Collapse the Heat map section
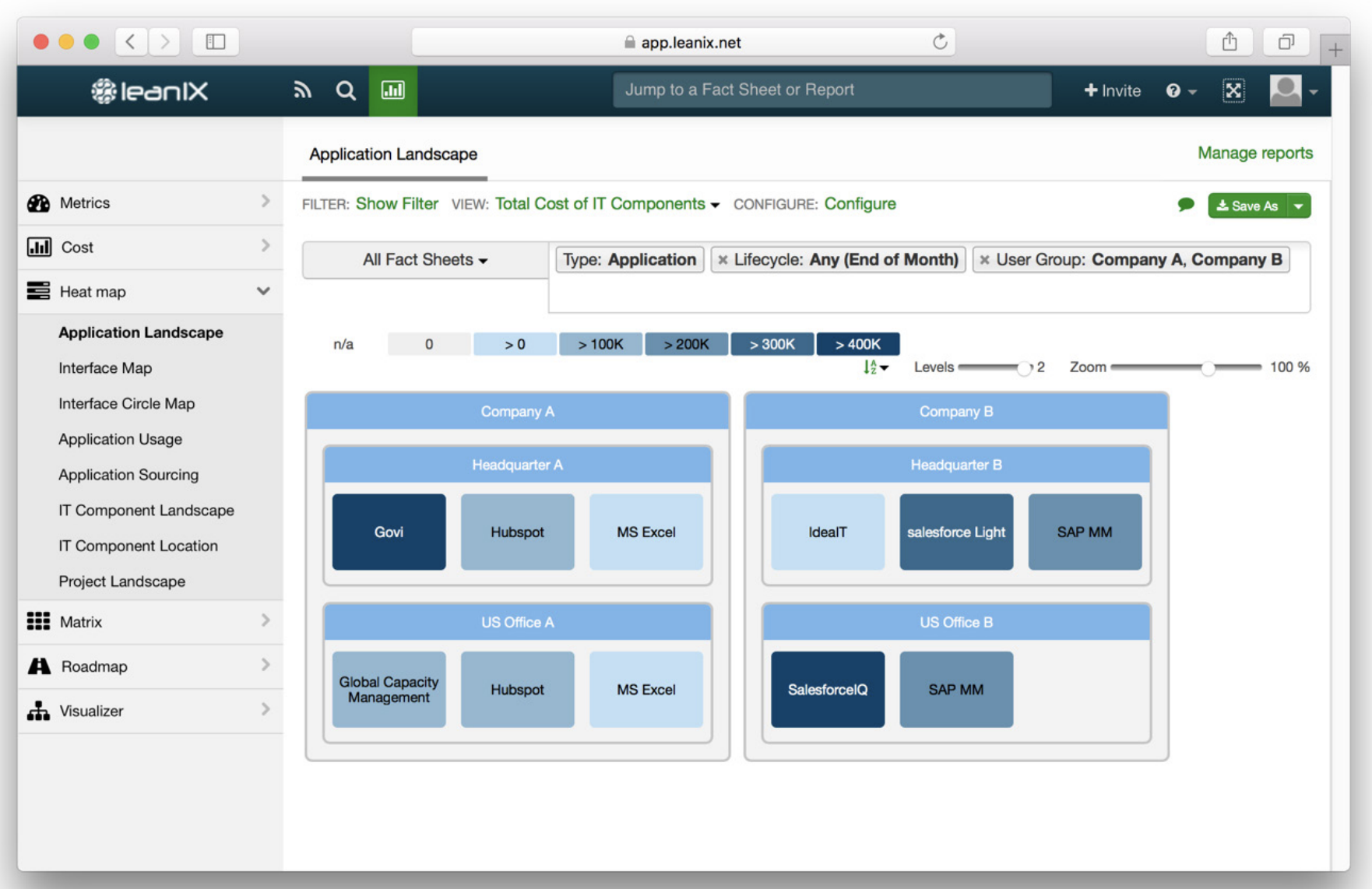 click(263, 291)
